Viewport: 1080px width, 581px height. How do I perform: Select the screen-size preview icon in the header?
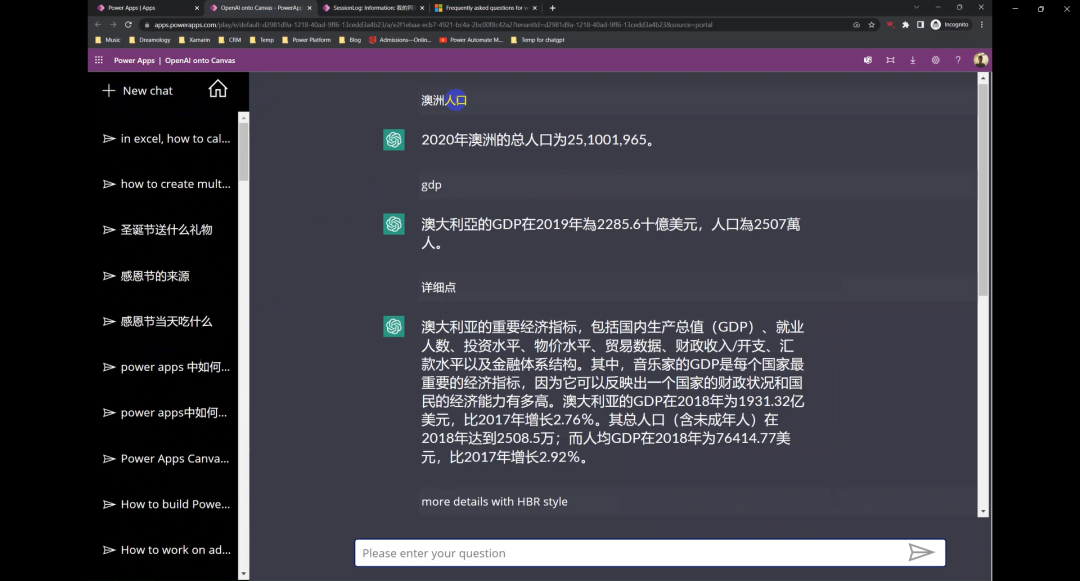[x=889, y=60]
